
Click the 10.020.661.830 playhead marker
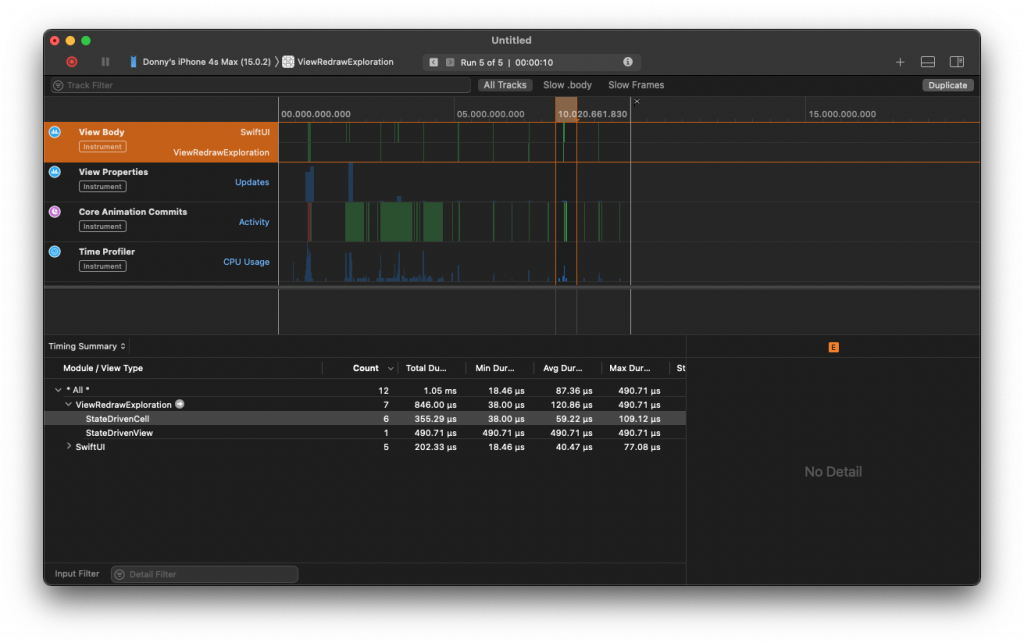point(592,114)
